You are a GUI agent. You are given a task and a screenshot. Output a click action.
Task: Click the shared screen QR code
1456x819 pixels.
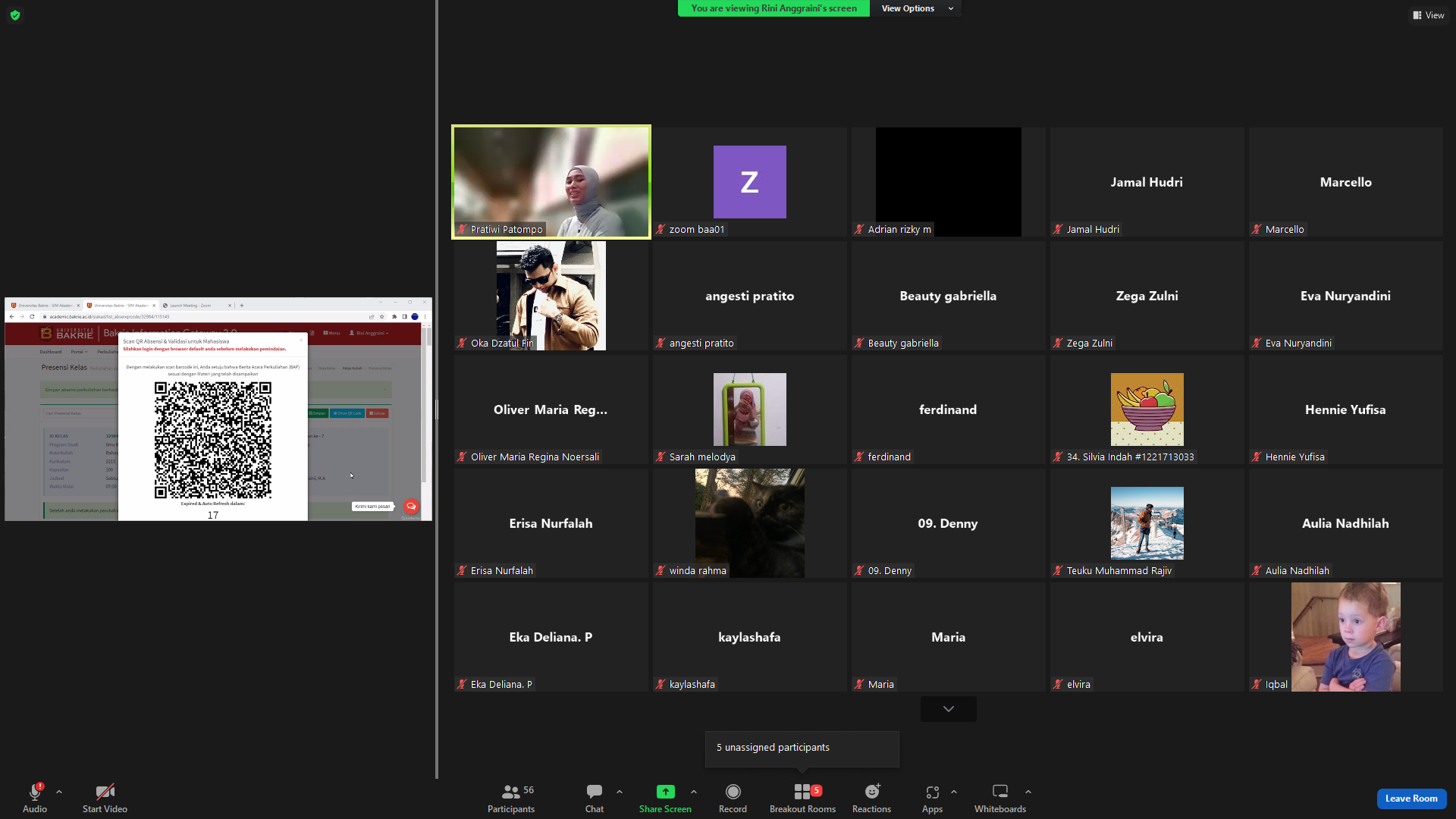click(213, 440)
